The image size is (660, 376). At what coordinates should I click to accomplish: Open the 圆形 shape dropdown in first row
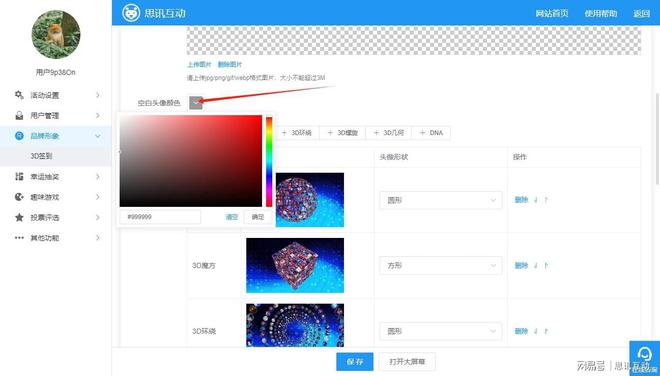click(441, 200)
